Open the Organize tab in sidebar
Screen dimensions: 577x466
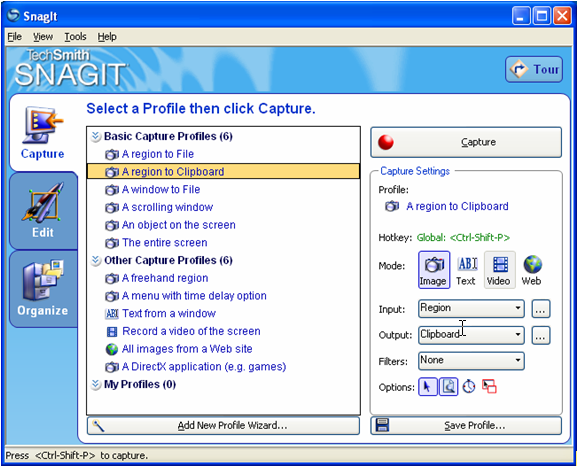43,289
